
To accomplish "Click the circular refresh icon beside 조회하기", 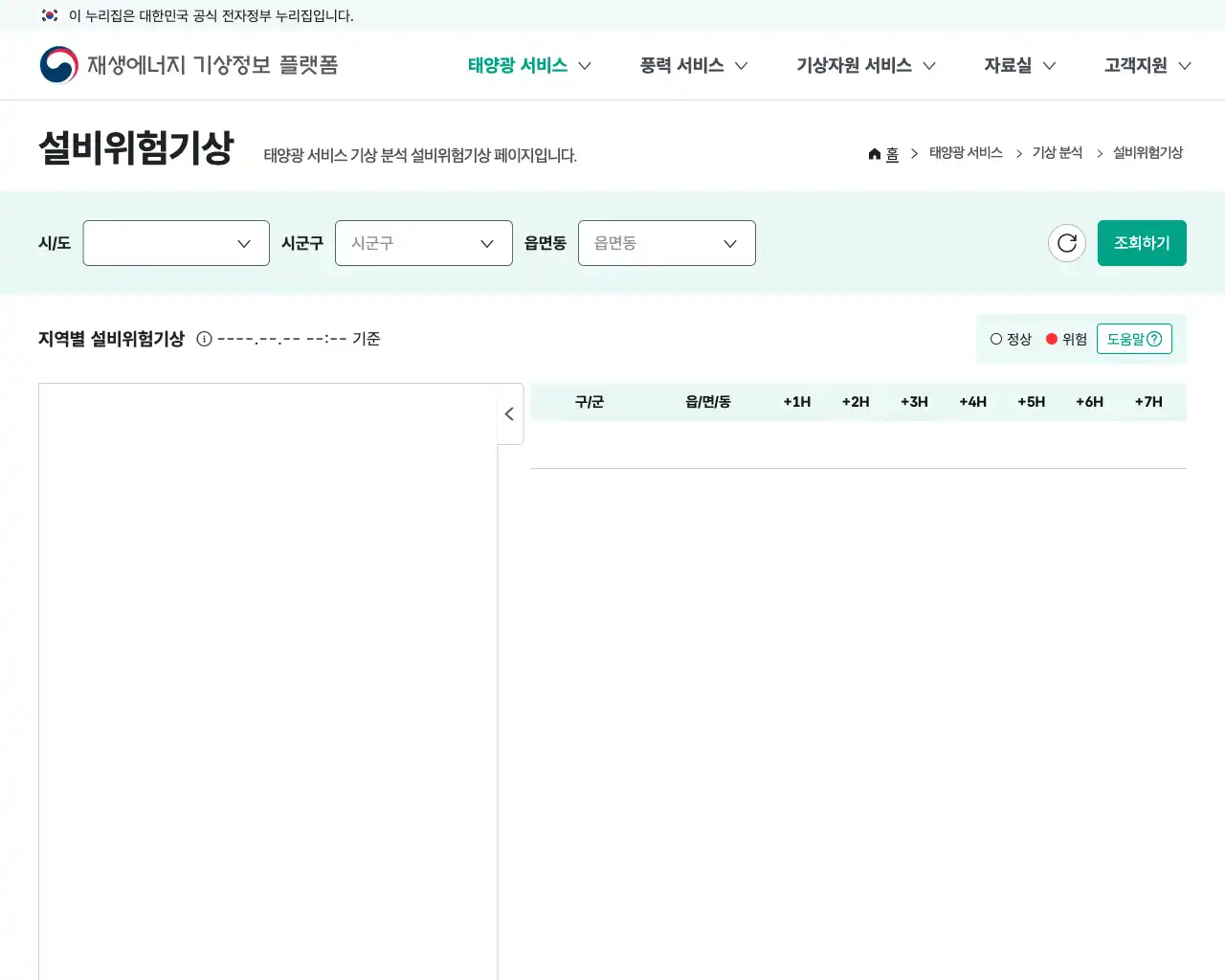I will [x=1067, y=243].
